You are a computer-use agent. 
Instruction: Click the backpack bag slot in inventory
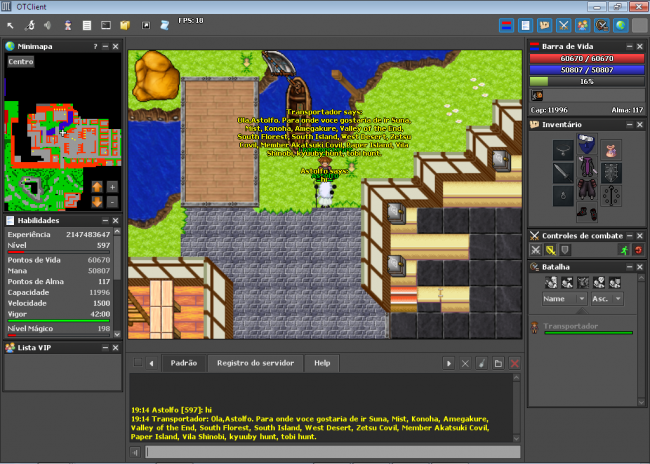(611, 151)
